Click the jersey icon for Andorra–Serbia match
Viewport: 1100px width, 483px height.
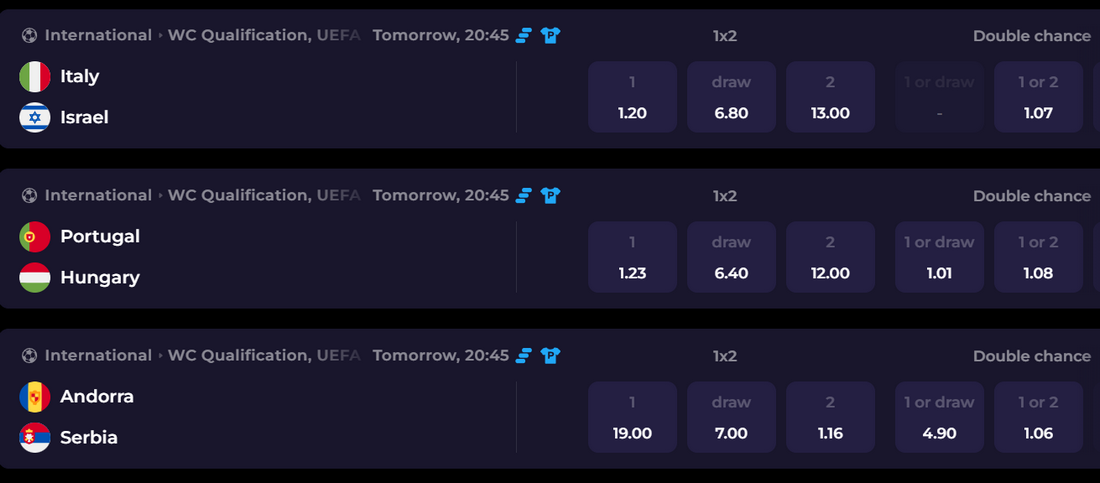pyautogui.click(x=550, y=356)
